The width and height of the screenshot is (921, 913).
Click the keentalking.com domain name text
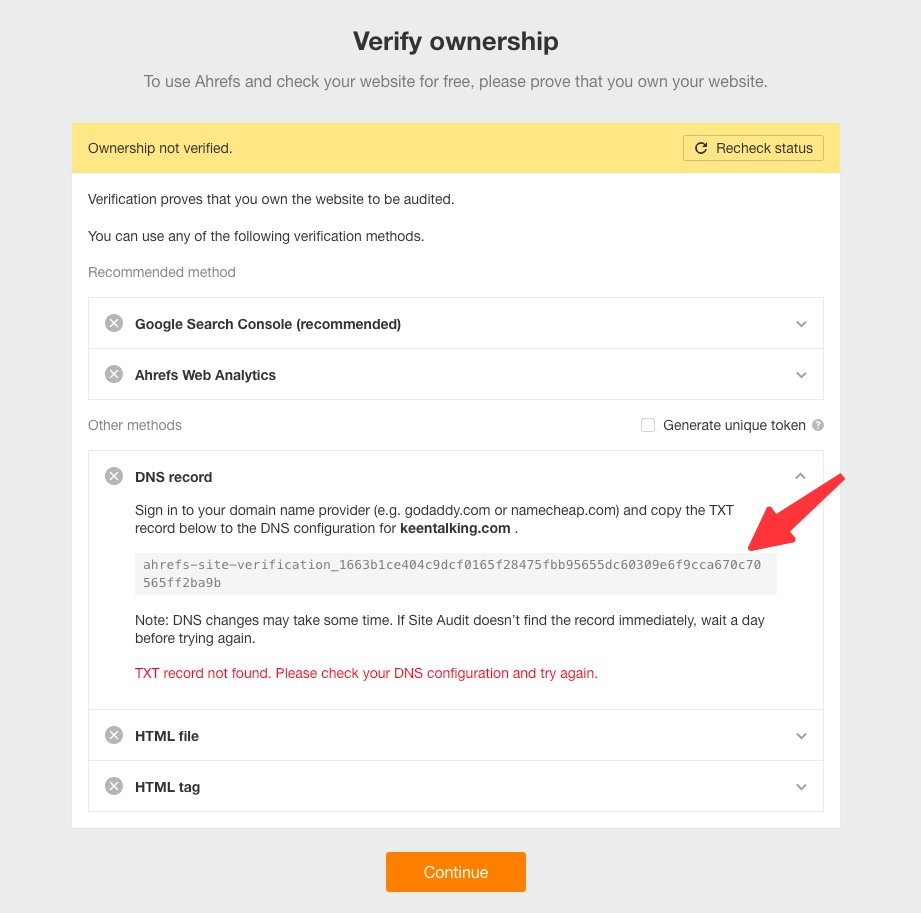pos(455,528)
